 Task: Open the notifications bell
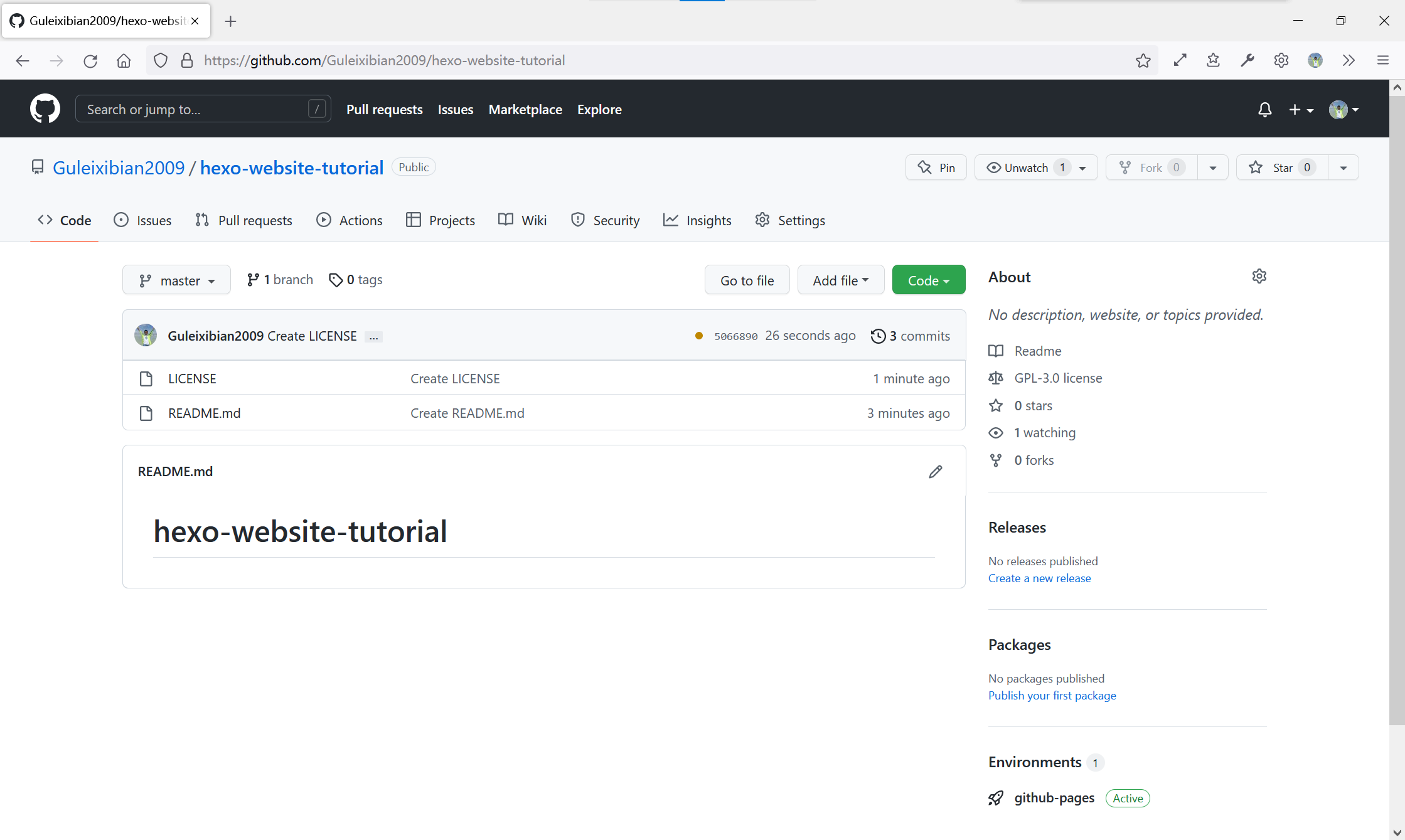pos(1264,110)
